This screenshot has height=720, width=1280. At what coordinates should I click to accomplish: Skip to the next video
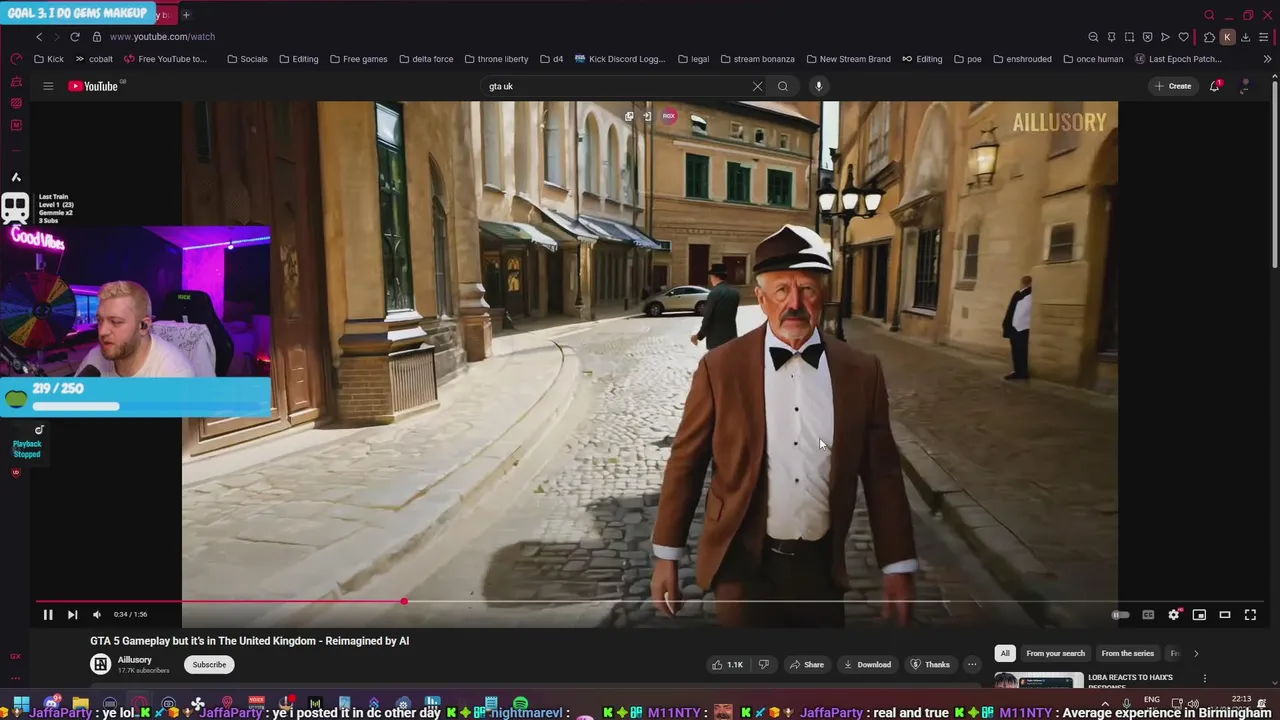pyautogui.click(x=72, y=614)
